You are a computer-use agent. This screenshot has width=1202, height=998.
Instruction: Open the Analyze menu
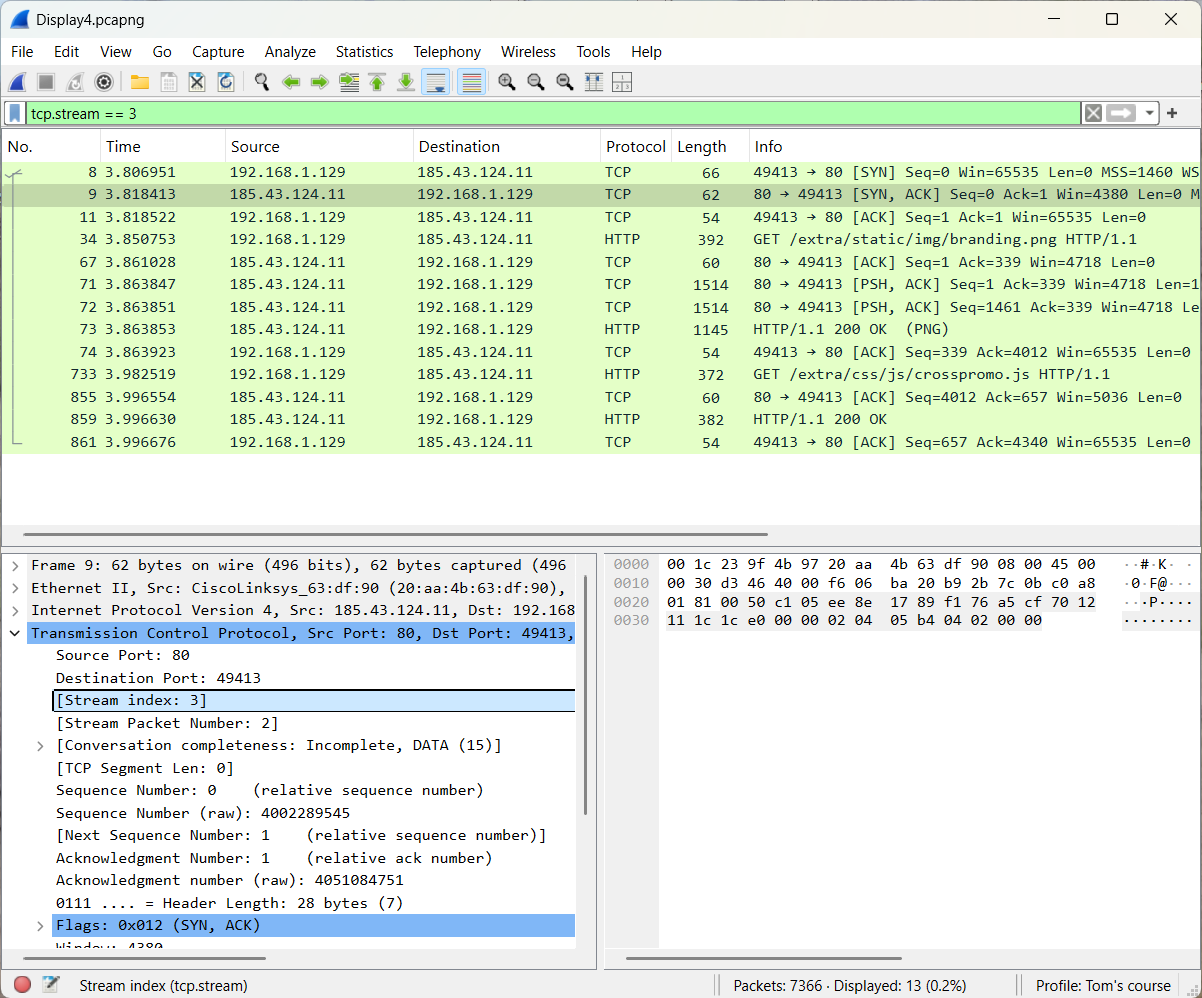click(x=290, y=52)
